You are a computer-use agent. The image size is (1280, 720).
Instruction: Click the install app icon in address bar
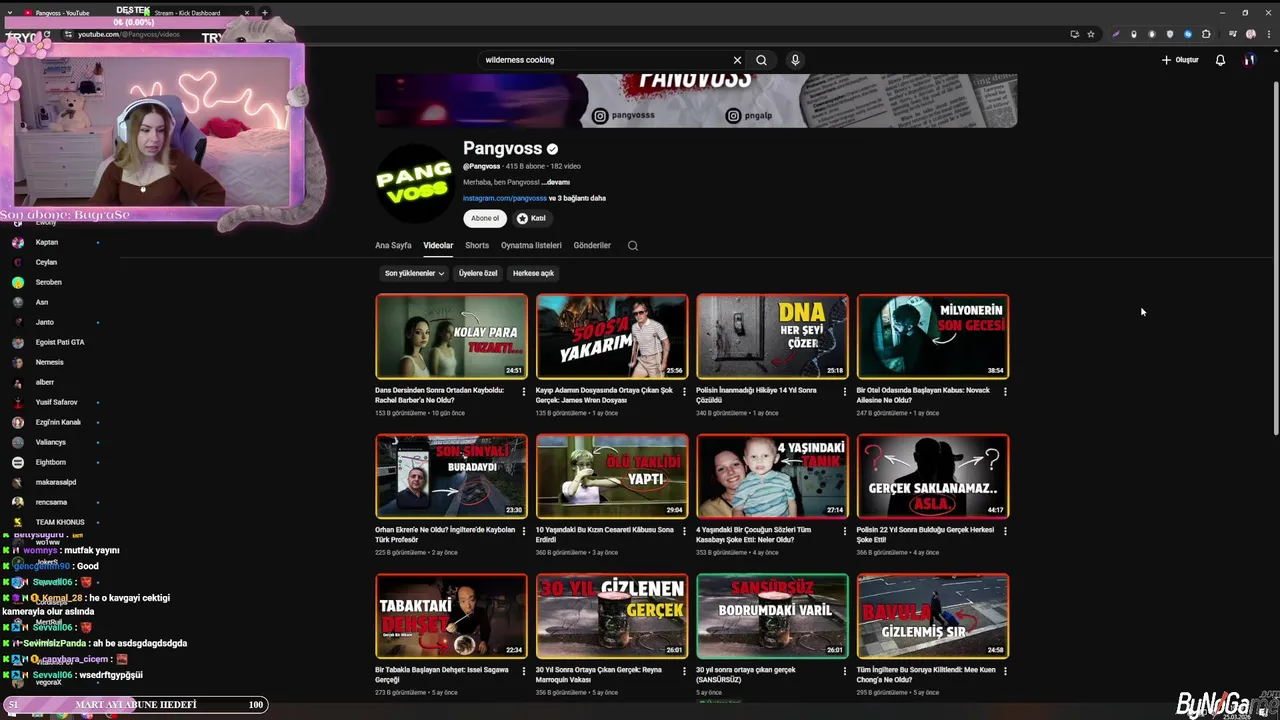tap(1075, 34)
